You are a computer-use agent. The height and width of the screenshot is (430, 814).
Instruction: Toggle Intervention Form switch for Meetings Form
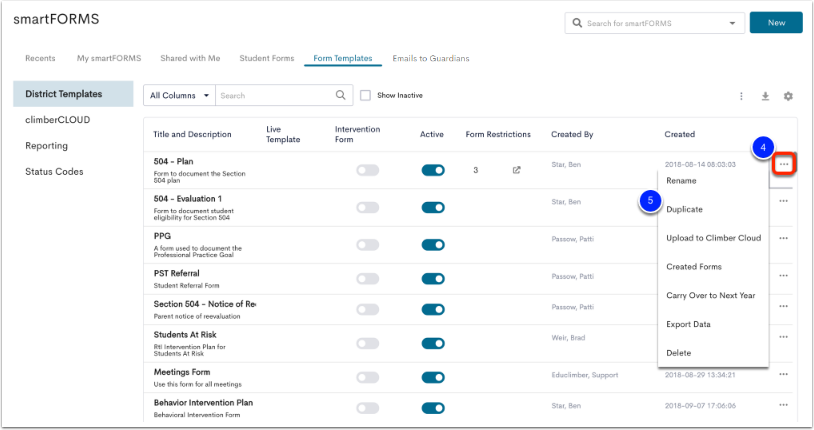pos(368,378)
